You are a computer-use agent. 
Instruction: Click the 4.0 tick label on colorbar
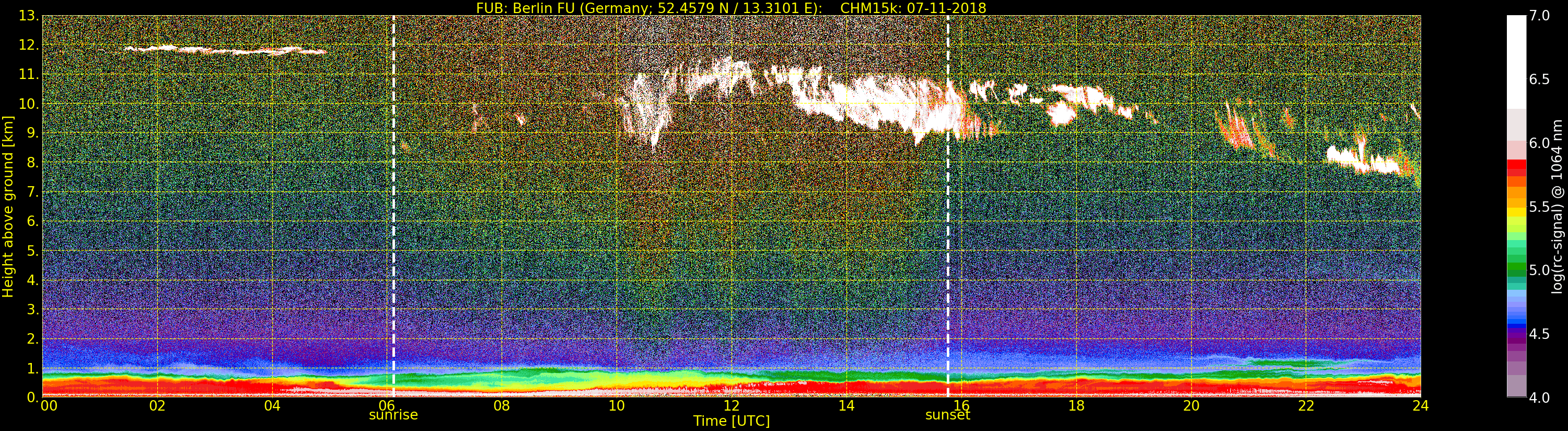1539,398
